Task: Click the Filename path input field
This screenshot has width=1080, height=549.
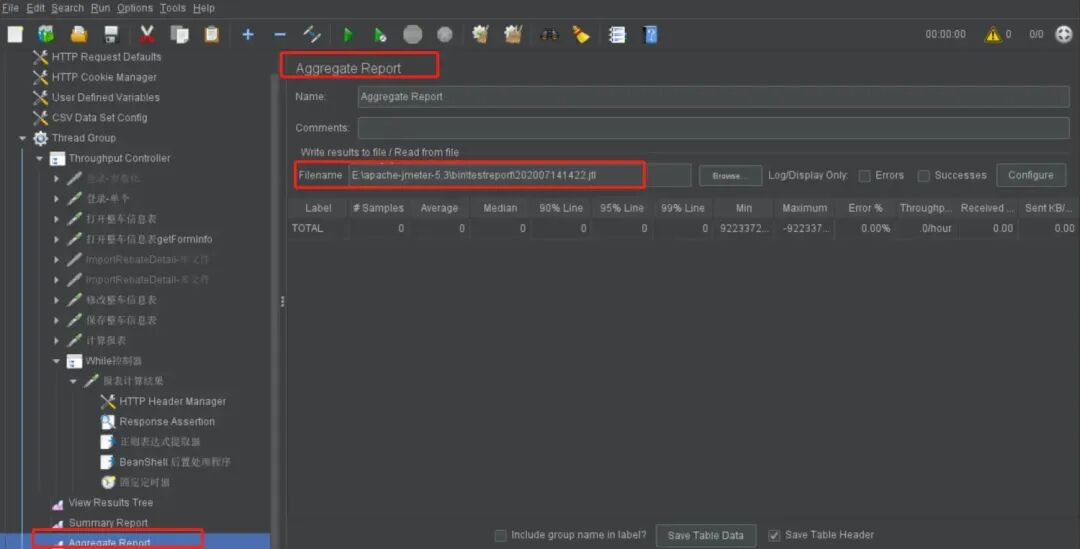Action: coord(519,176)
